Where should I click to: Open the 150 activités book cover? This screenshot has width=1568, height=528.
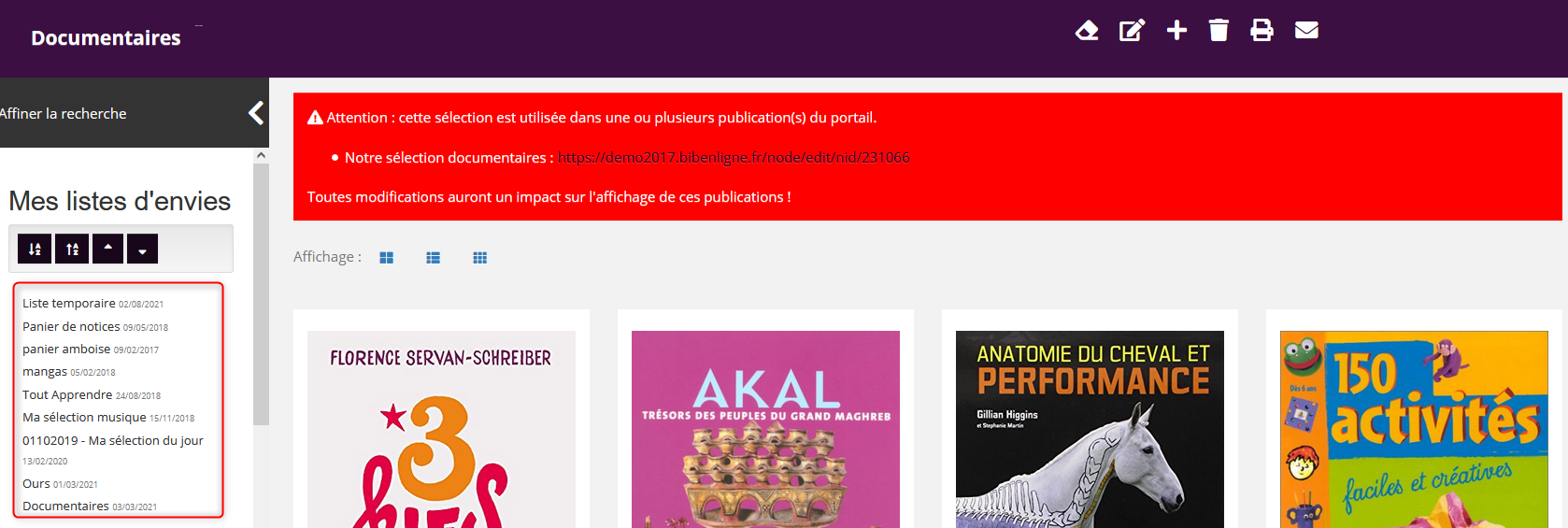pos(1414,429)
